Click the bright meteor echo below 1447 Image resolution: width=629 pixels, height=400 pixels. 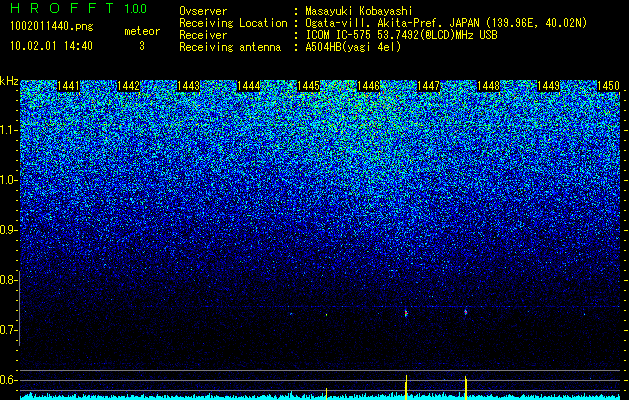pos(406,313)
